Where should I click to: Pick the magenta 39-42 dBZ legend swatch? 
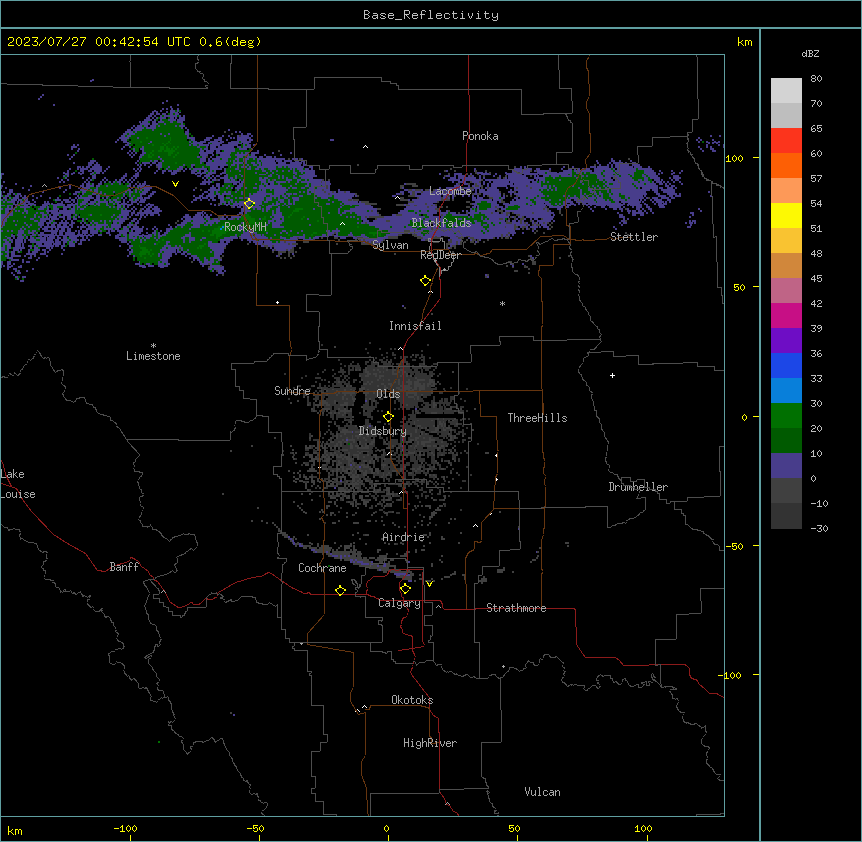pos(786,315)
